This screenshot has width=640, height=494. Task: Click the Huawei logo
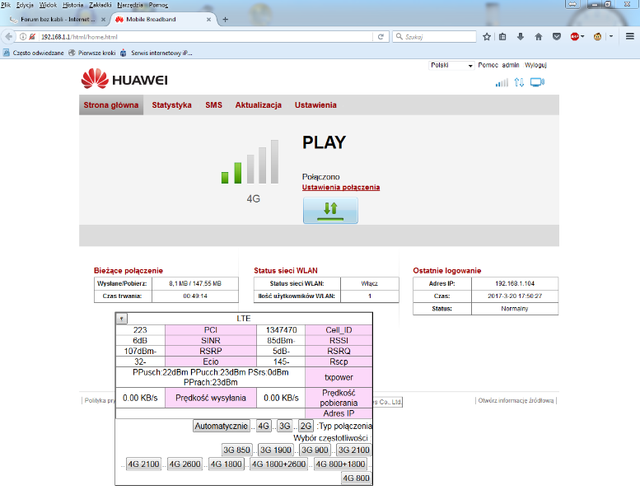pyautogui.click(x=124, y=79)
